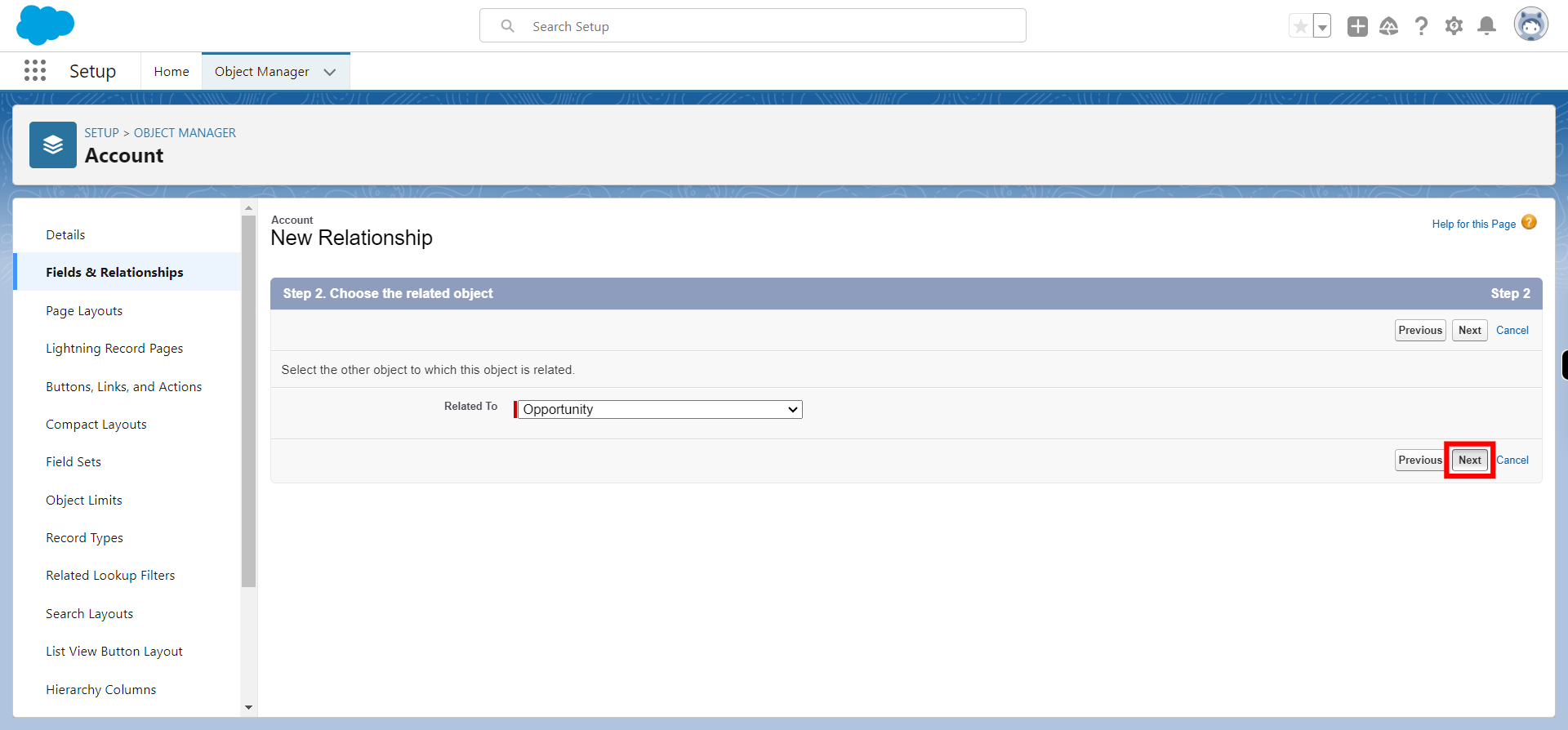The width and height of the screenshot is (1568, 730).
Task: Click the top Cancel link
Action: (x=1512, y=330)
